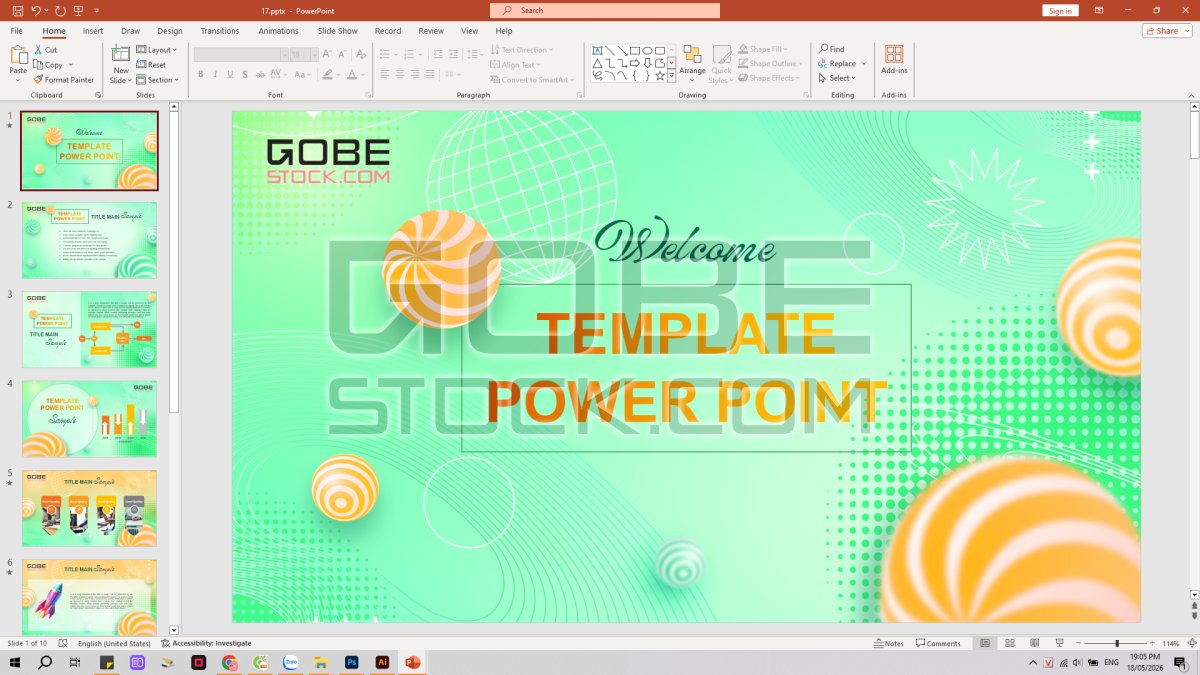
Task: Click the Paste clipboard icon
Action: pyautogui.click(x=18, y=55)
